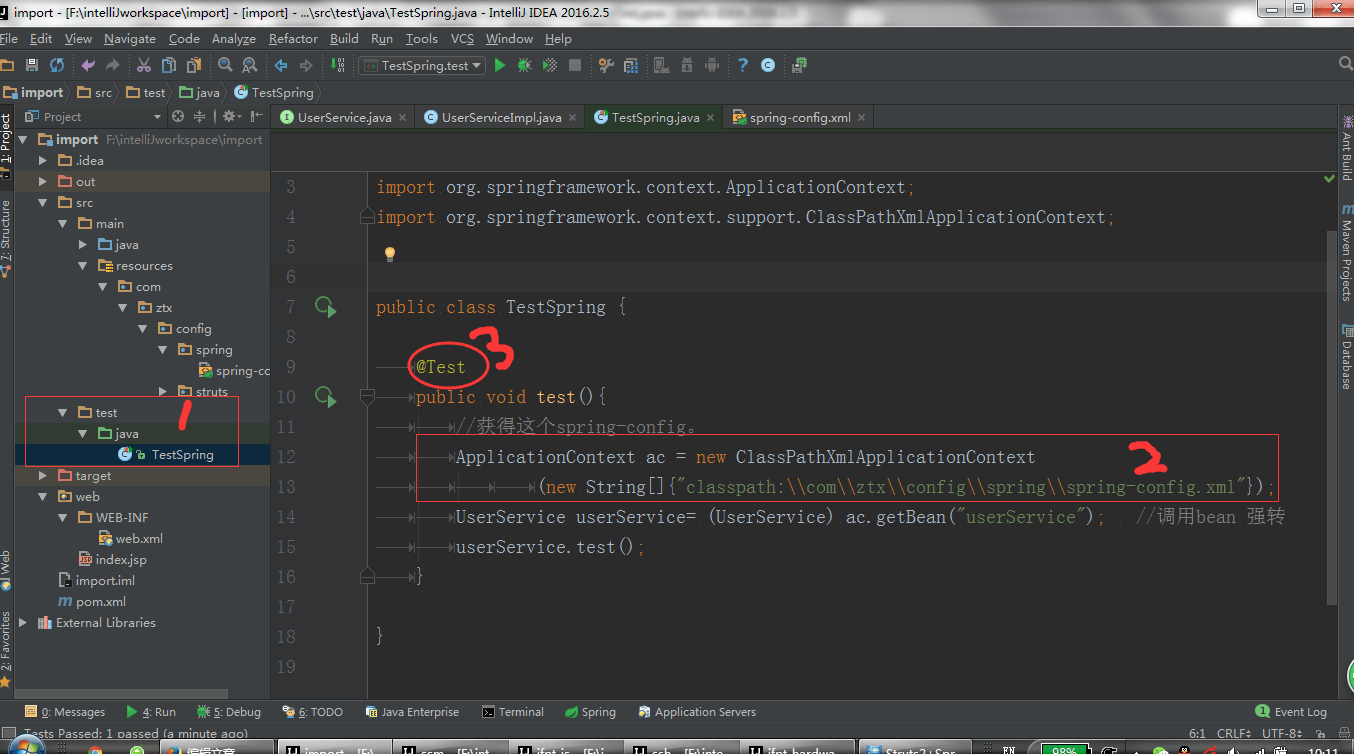Click the Find magnifier icon
Screen dimensions: 1354x754
(x=225, y=65)
